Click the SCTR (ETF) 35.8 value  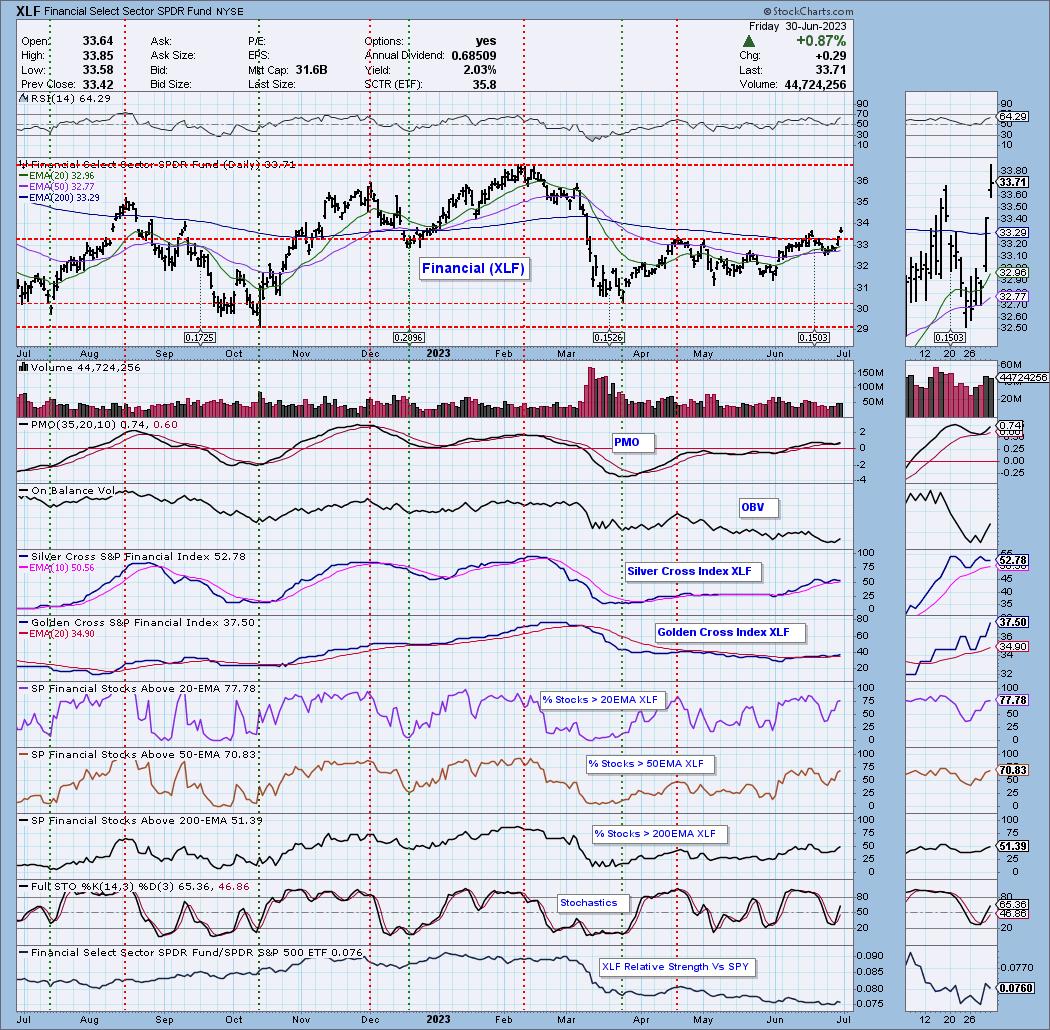click(x=484, y=84)
